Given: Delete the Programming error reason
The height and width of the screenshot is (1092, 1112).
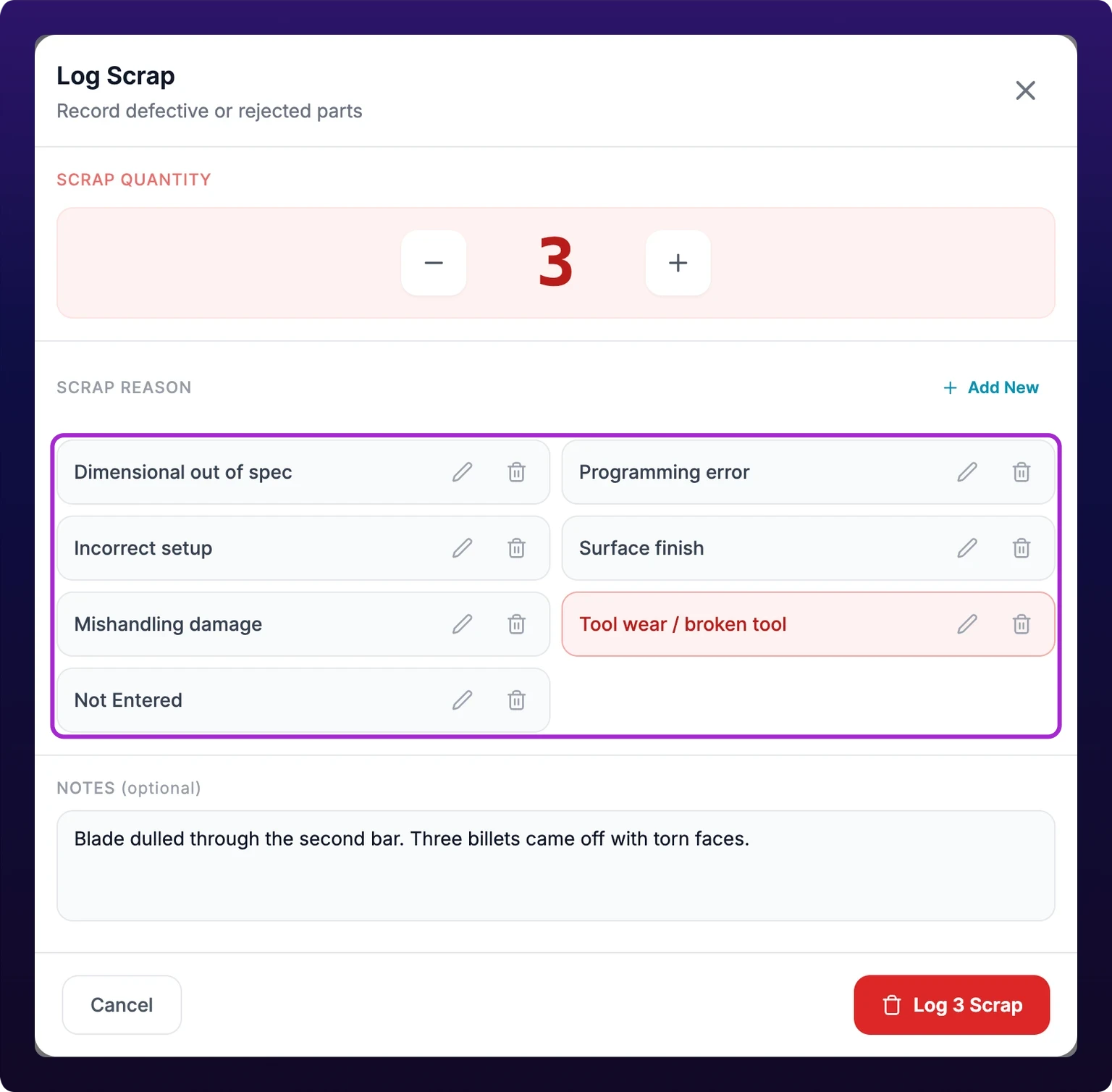Looking at the screenshot, I should [1022, 472].
